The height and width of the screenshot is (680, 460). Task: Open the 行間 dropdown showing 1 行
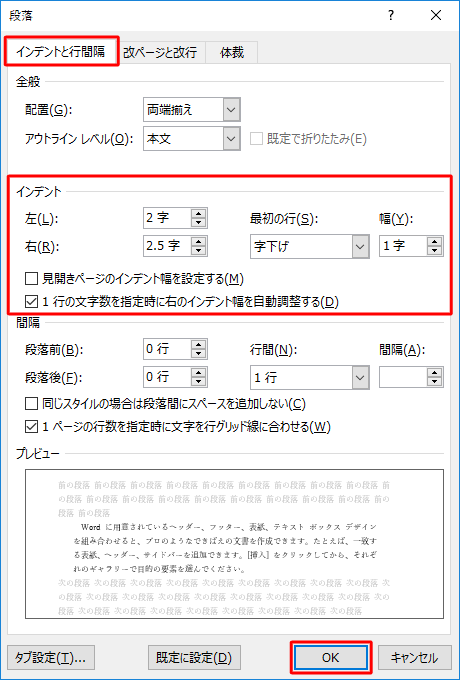[310, 377]
